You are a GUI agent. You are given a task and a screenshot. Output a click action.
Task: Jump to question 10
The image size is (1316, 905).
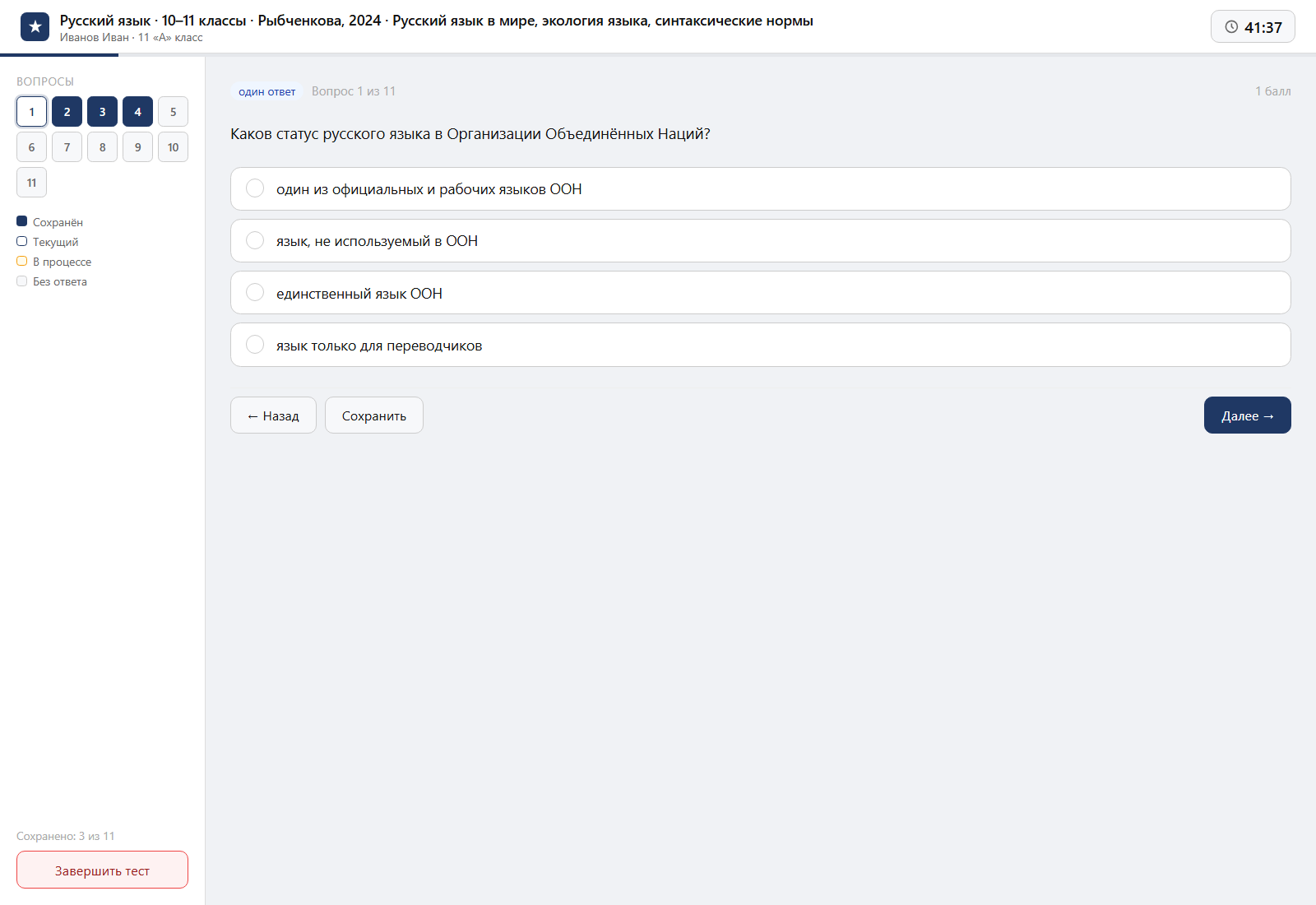(x=173, y=147)
